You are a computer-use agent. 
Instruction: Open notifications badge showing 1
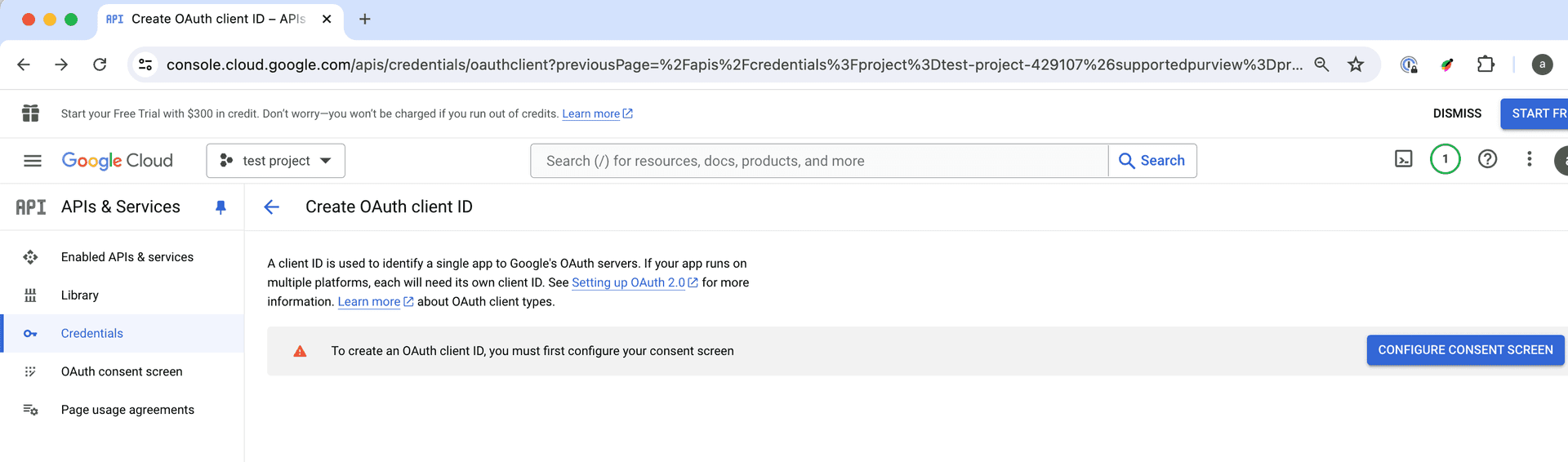click(1445, 159)
